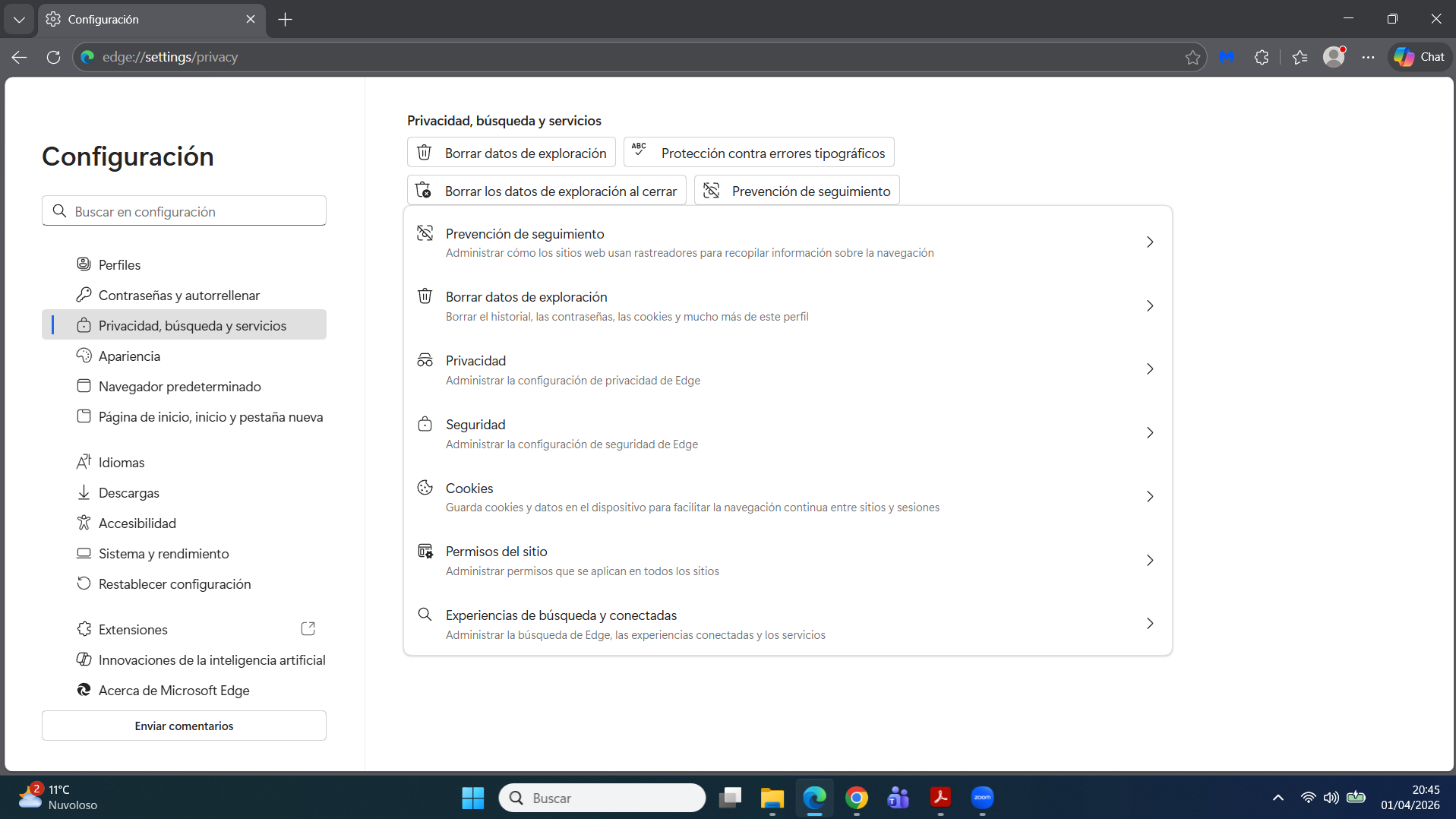Open the Favorites list icon

tap(1300, 57)
